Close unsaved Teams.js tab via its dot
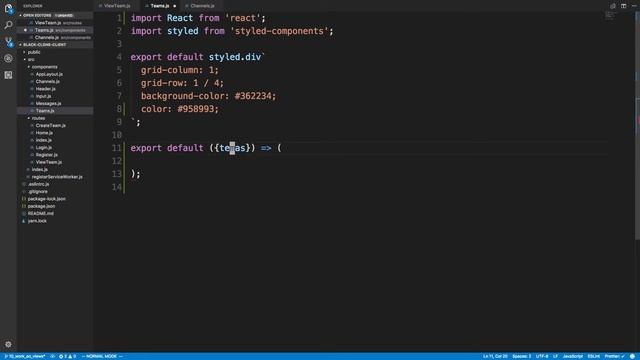This screenshot has width=640, height=360. tap(175, 6)
